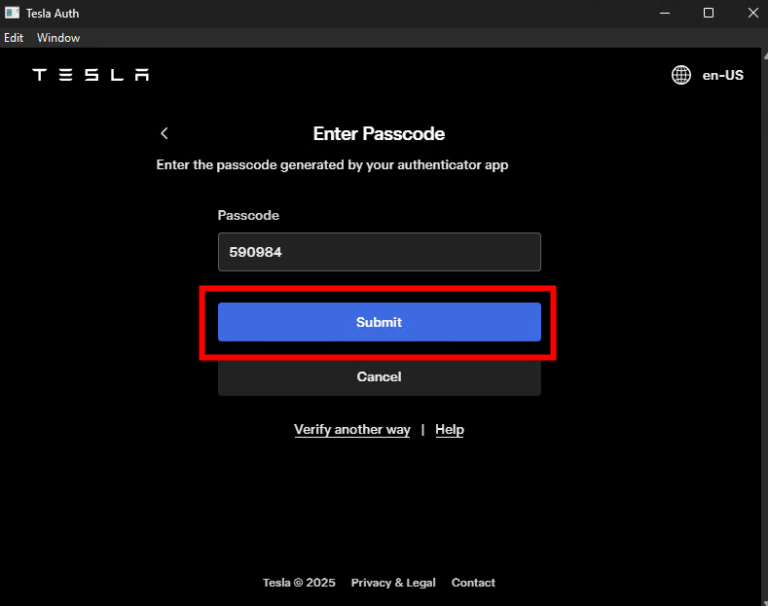Screen dimensions: 768x606
Task: Open the Privacy & Legal footer link
Action: (393, 583)
